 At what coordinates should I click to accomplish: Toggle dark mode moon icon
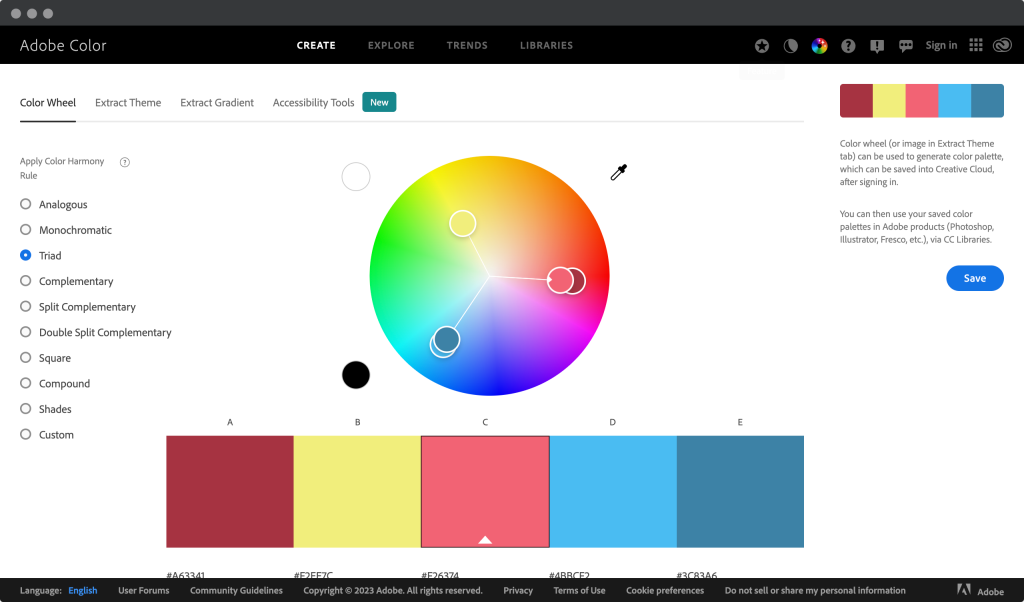click(x=790, y=45)
